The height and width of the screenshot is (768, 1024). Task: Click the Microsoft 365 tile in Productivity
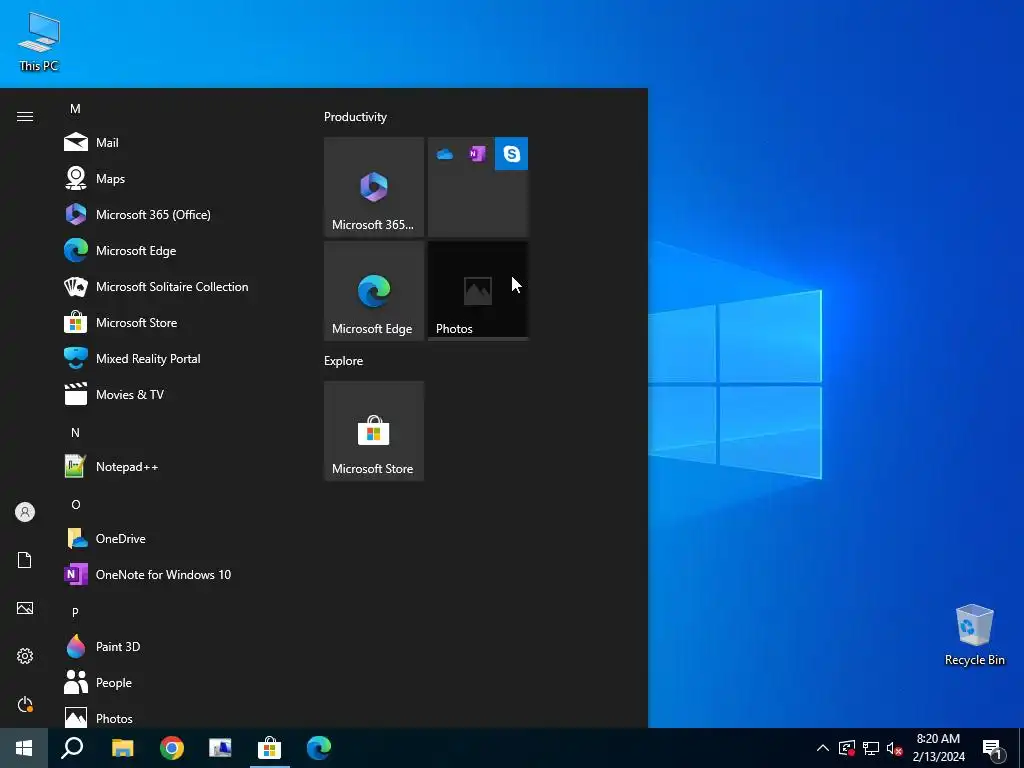coord(374,187)
